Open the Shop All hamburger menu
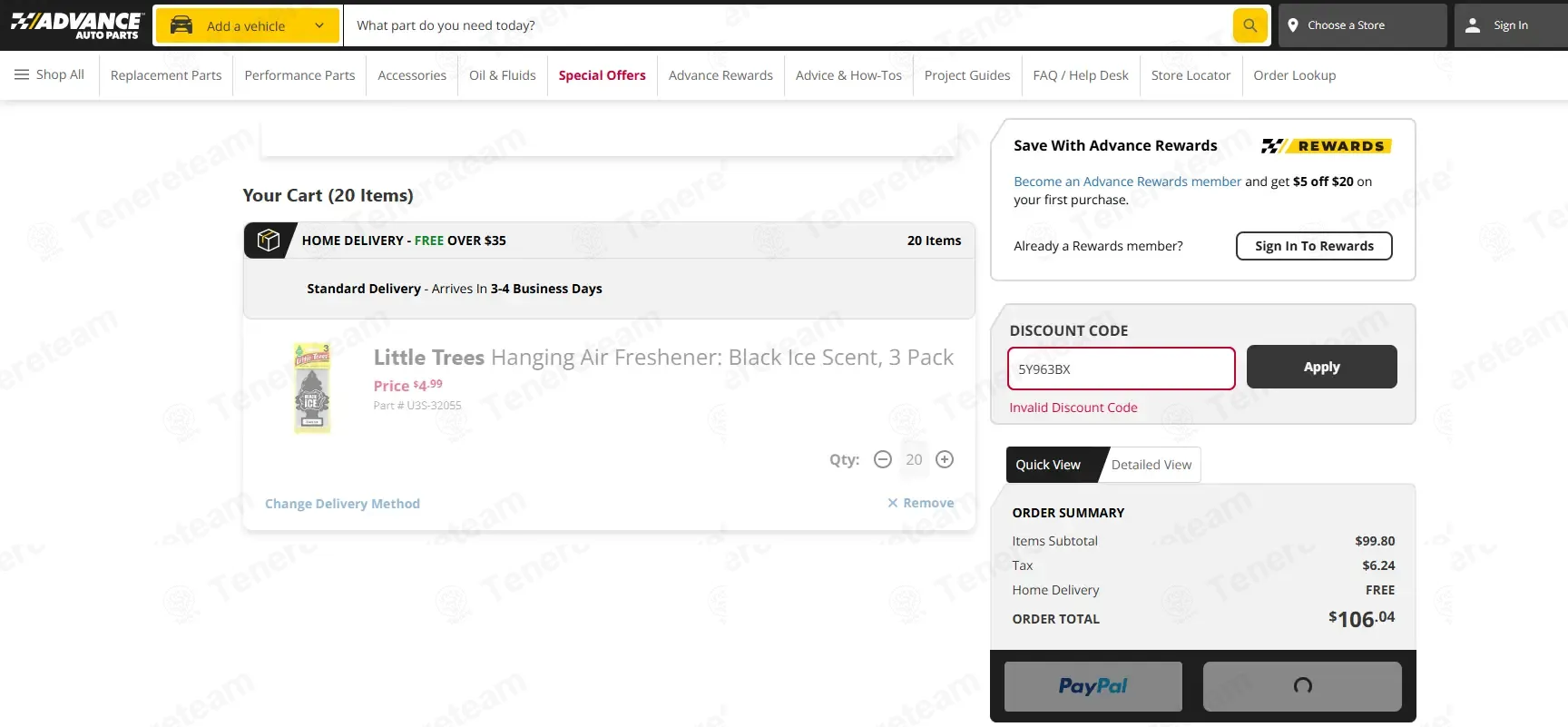Image resolution: width=1568 pixels, height=727 pixels. (x=49, y=74)
